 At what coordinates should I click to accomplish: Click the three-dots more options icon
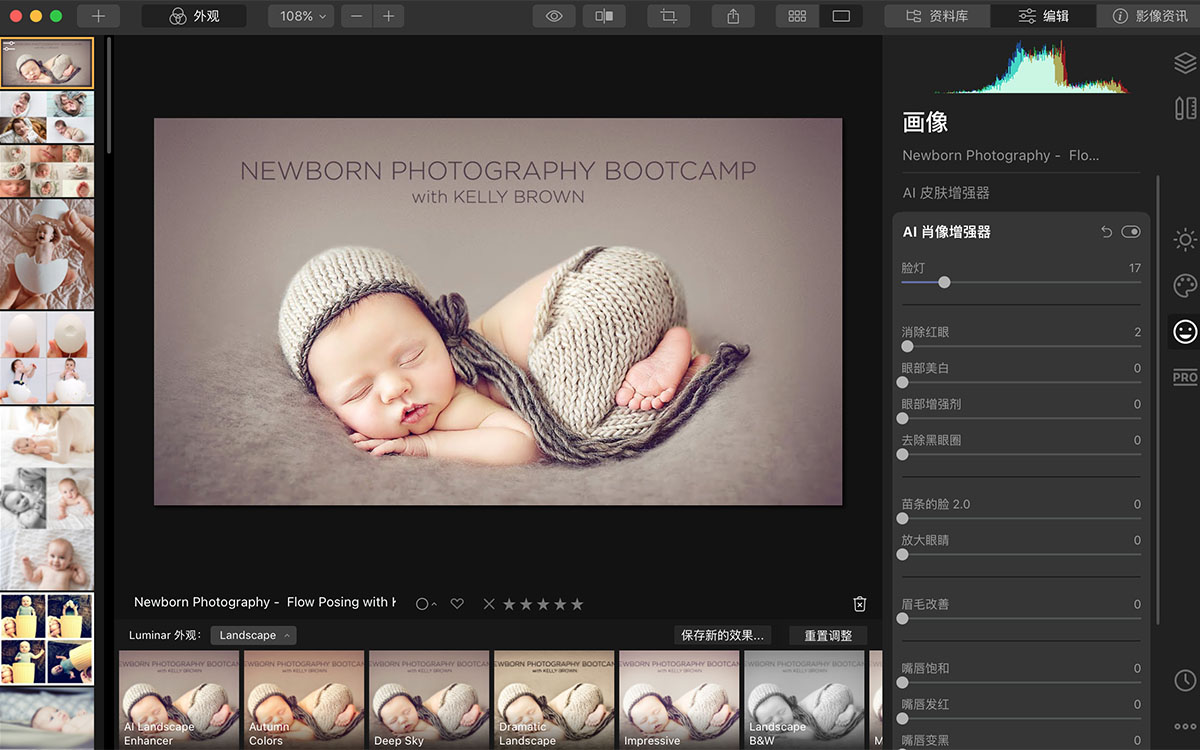(x=1185, y=726)
